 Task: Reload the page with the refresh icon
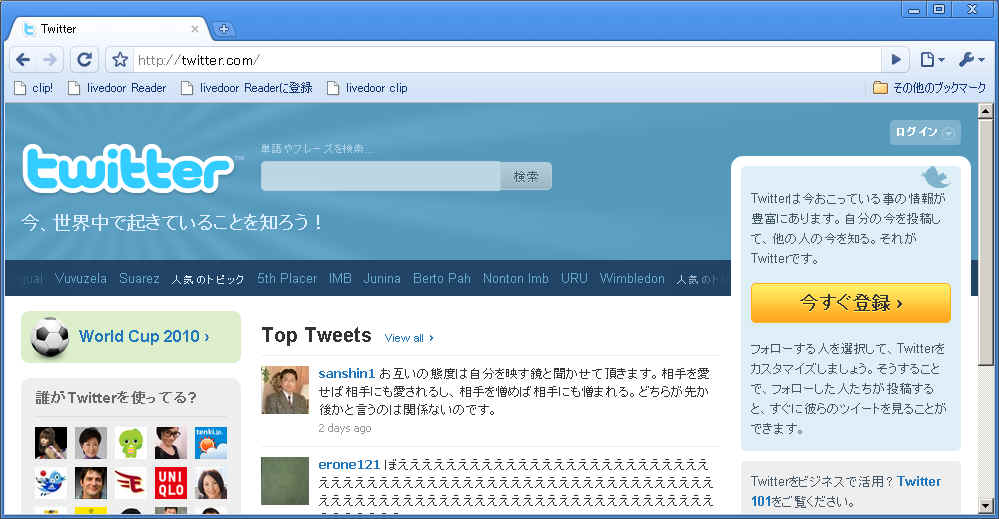click(x=83, y=60)
